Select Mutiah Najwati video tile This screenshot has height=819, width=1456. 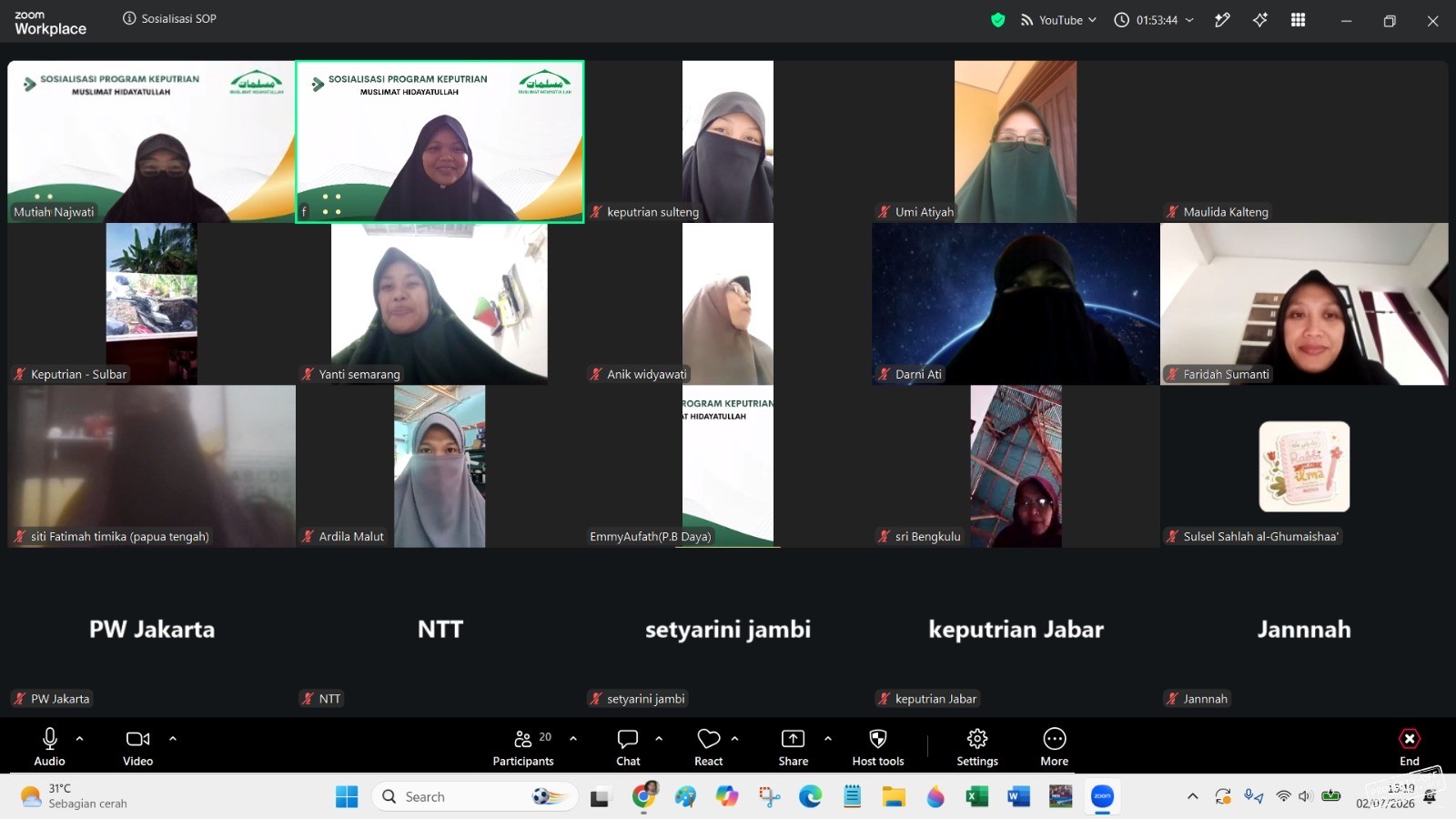click(152, 141)
